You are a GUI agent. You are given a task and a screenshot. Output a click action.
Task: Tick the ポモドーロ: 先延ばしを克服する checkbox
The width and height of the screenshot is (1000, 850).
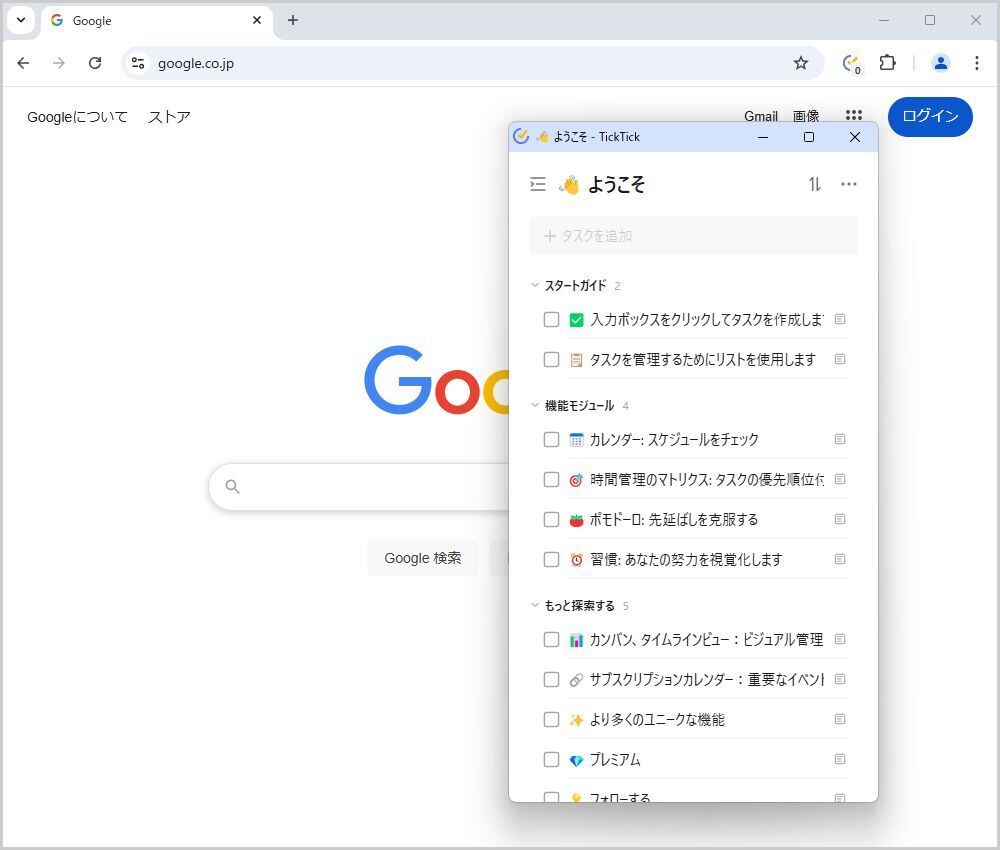[x=552, y=520]
